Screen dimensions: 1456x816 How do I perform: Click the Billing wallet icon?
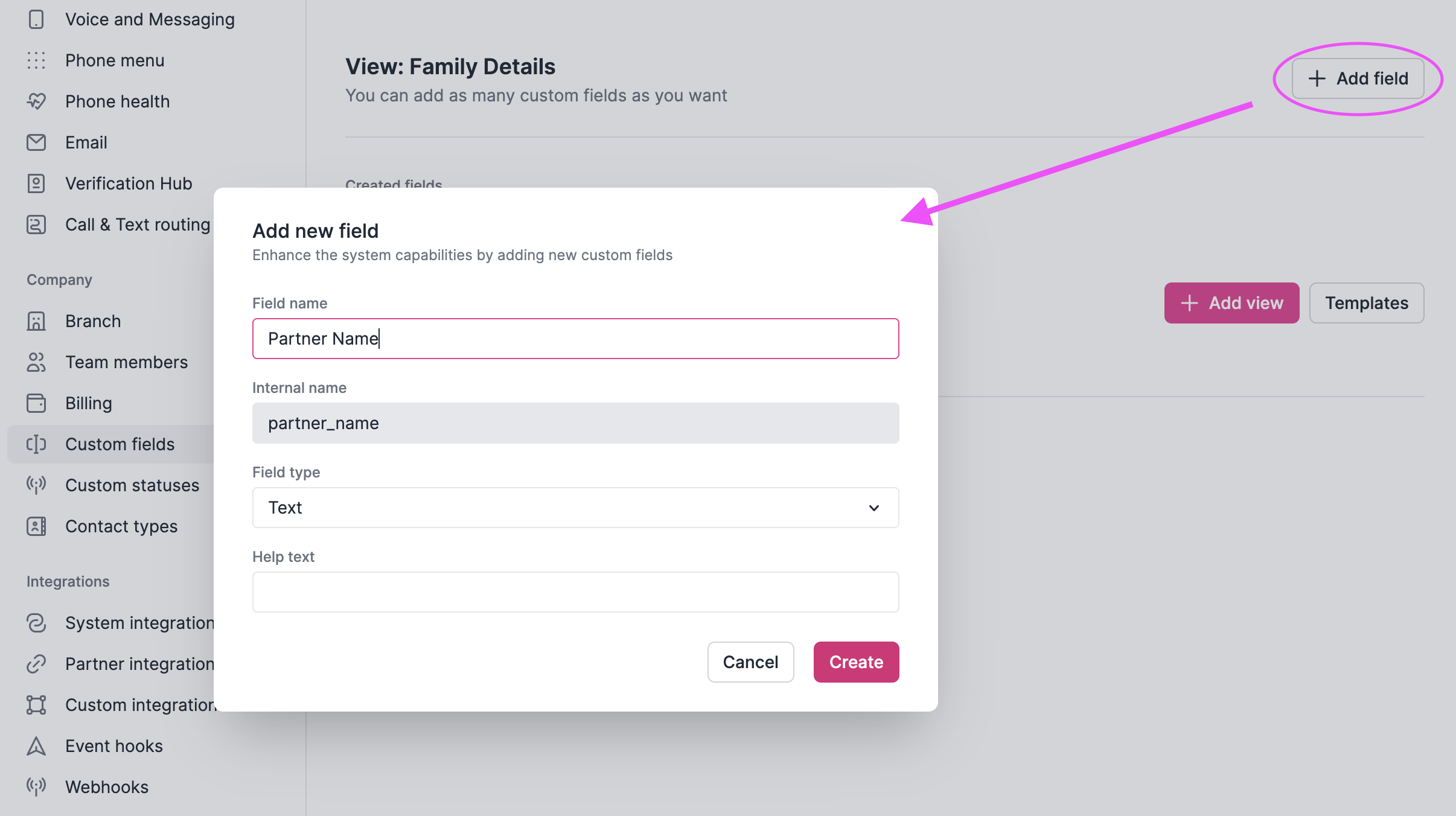(36, 403)
